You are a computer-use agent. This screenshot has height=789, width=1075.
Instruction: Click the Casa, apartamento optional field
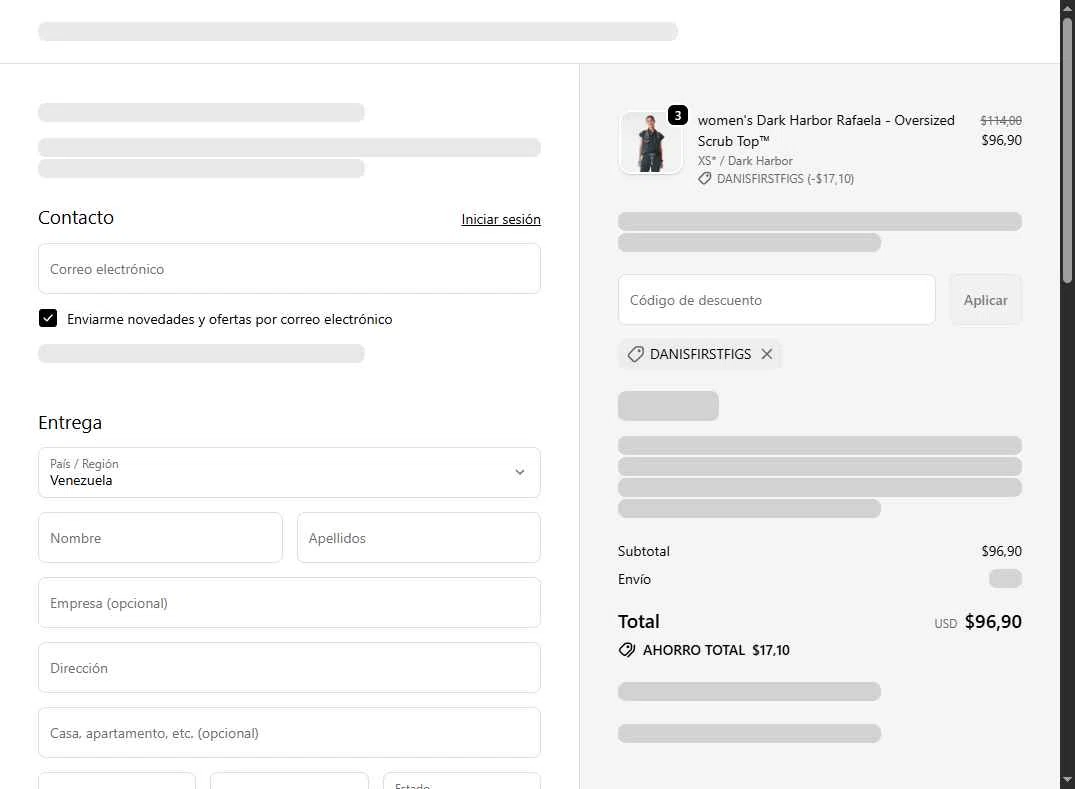coord(289,733)
